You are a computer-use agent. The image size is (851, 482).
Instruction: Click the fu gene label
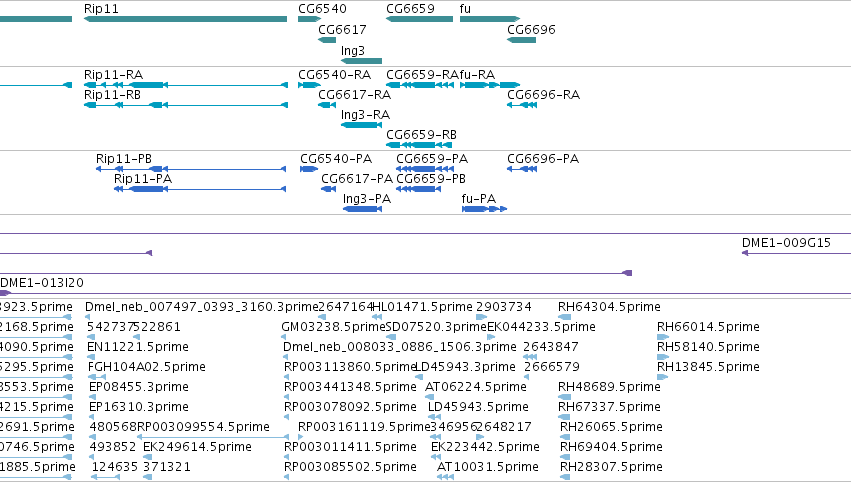465,9
